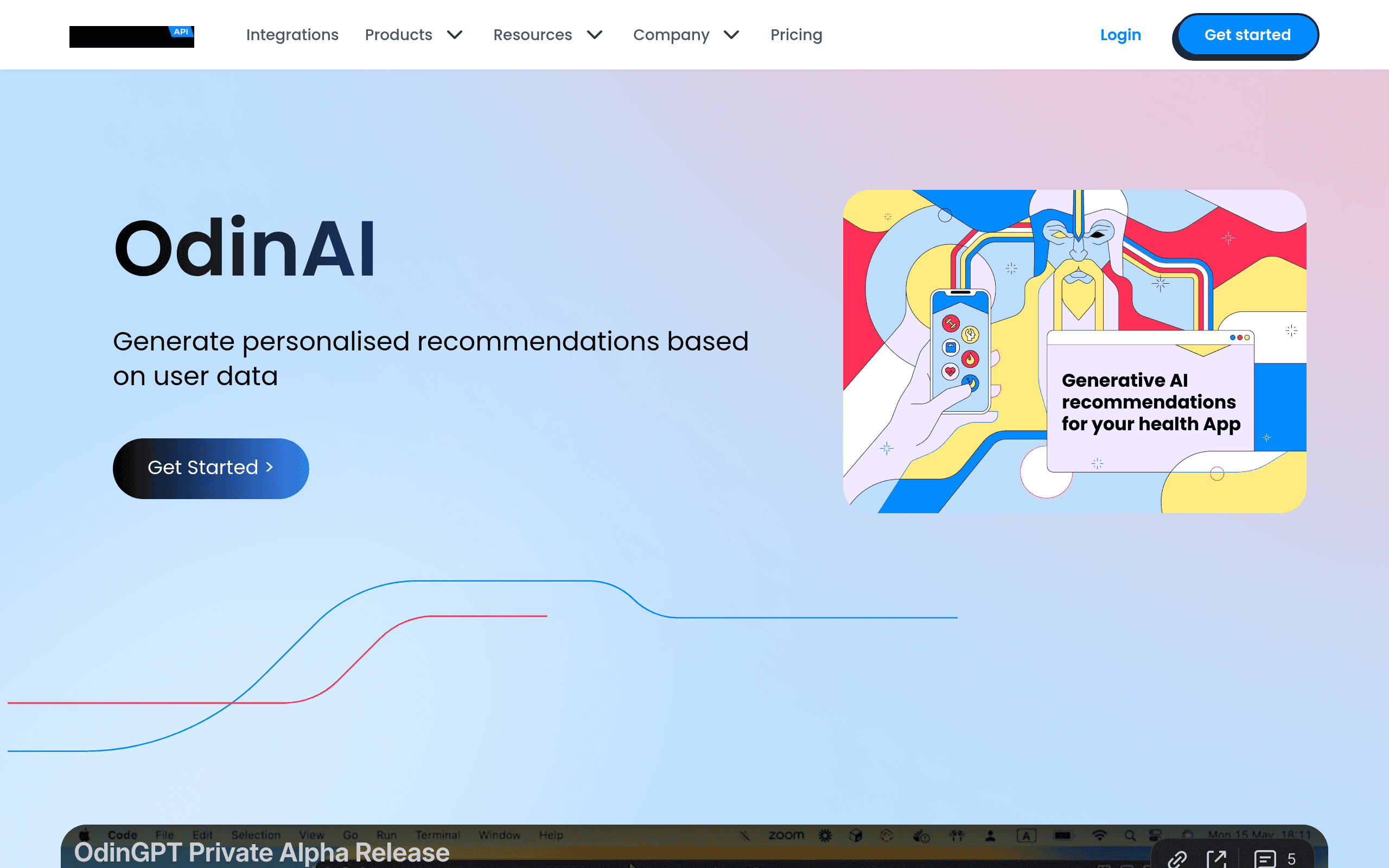Copy the video link with the chain icon
Screen dimensions: 1389x868
[1177, 859]
